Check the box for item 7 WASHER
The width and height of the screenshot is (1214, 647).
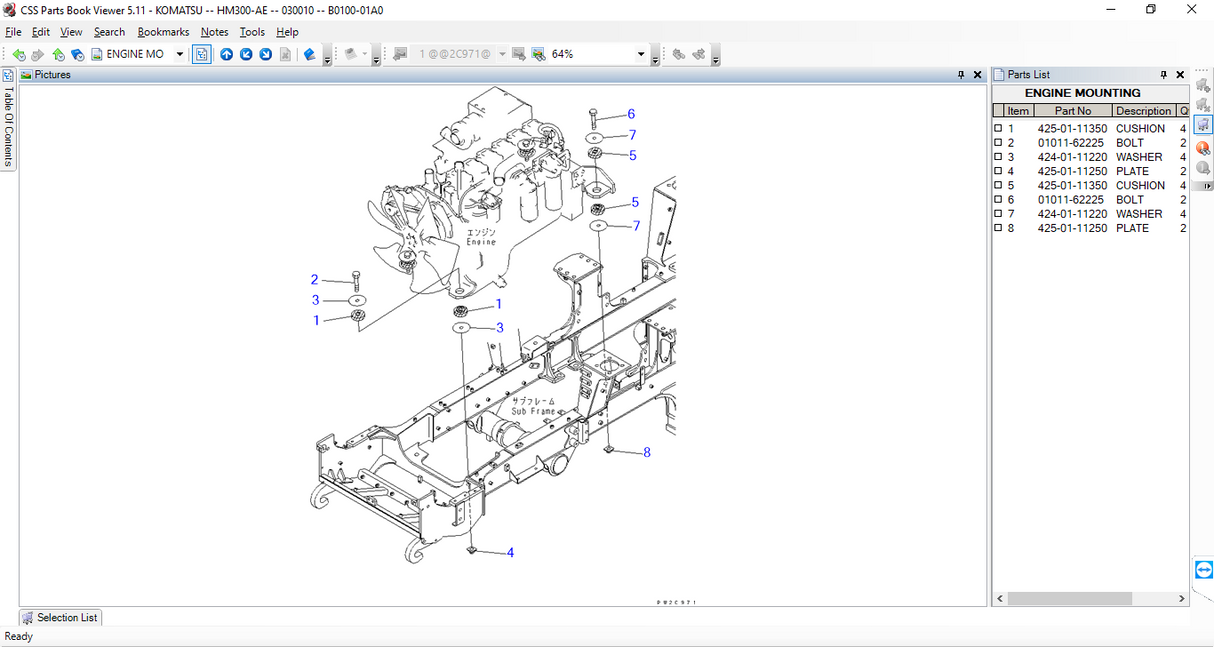click(998, 214)
